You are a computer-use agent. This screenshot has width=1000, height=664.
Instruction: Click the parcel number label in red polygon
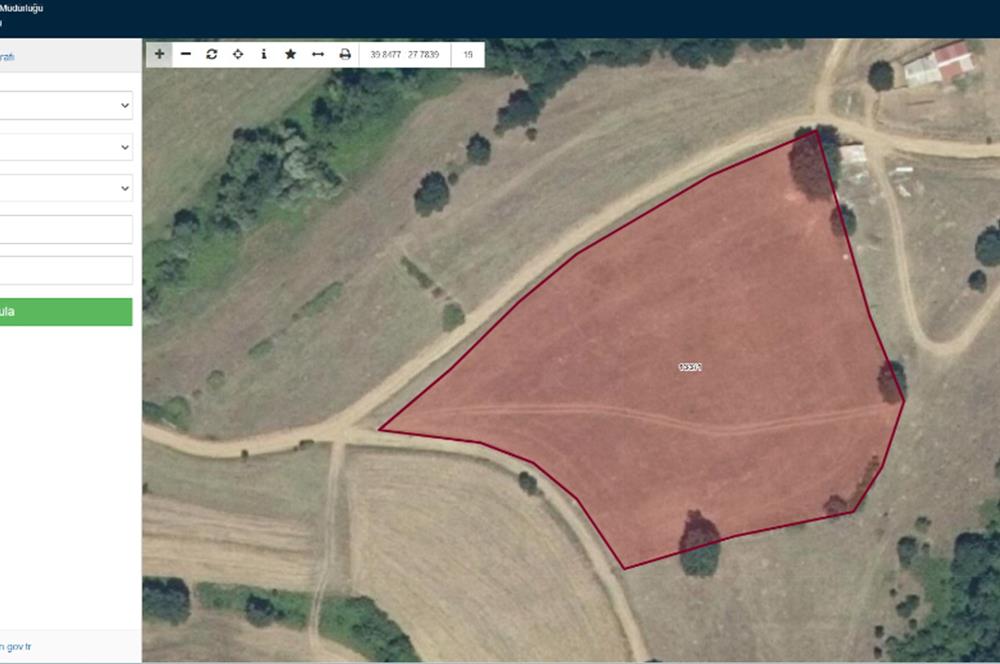tap(690, 367)
